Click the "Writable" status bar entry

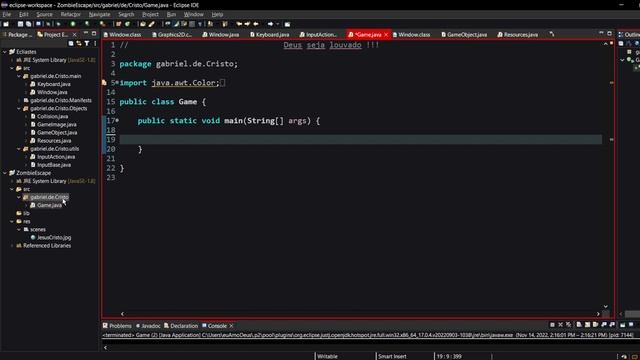coord(327,356)
